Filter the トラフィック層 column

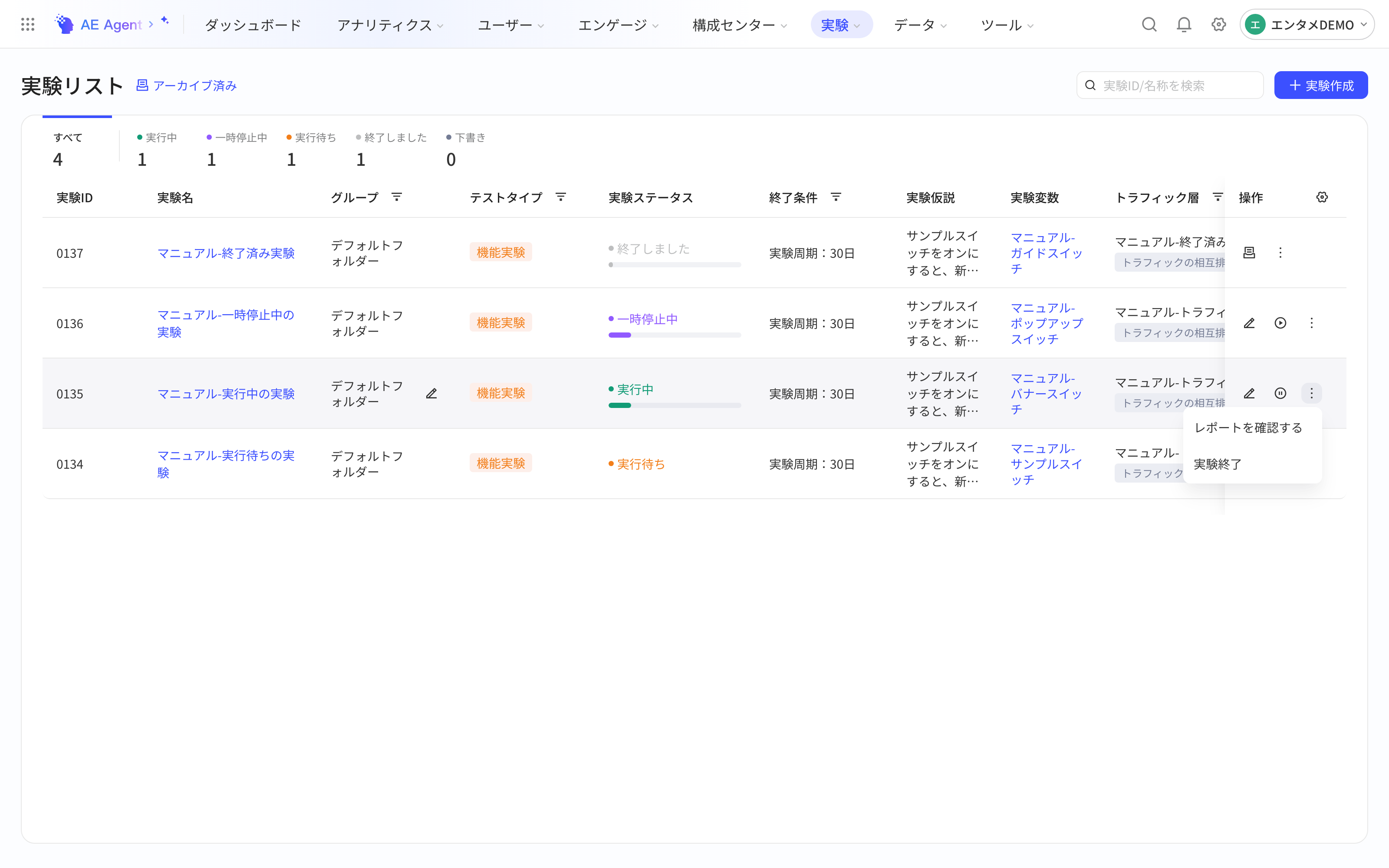pos(1218,197)
